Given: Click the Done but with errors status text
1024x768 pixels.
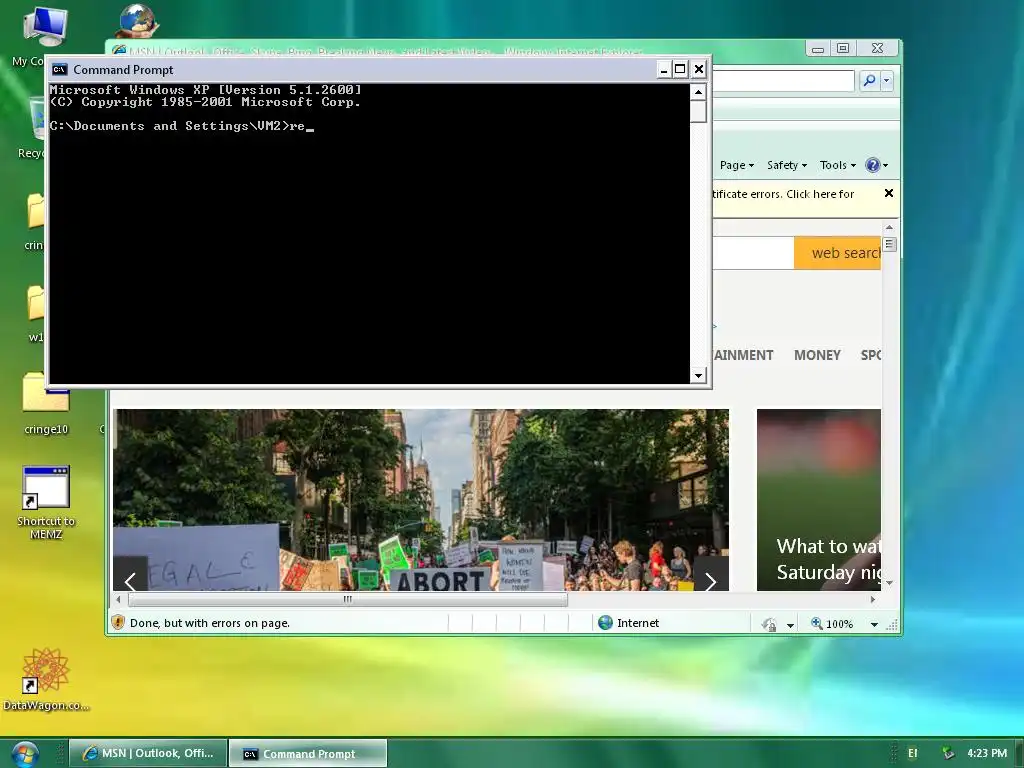Looking at the screenshot, I should (x=210, y=623).
